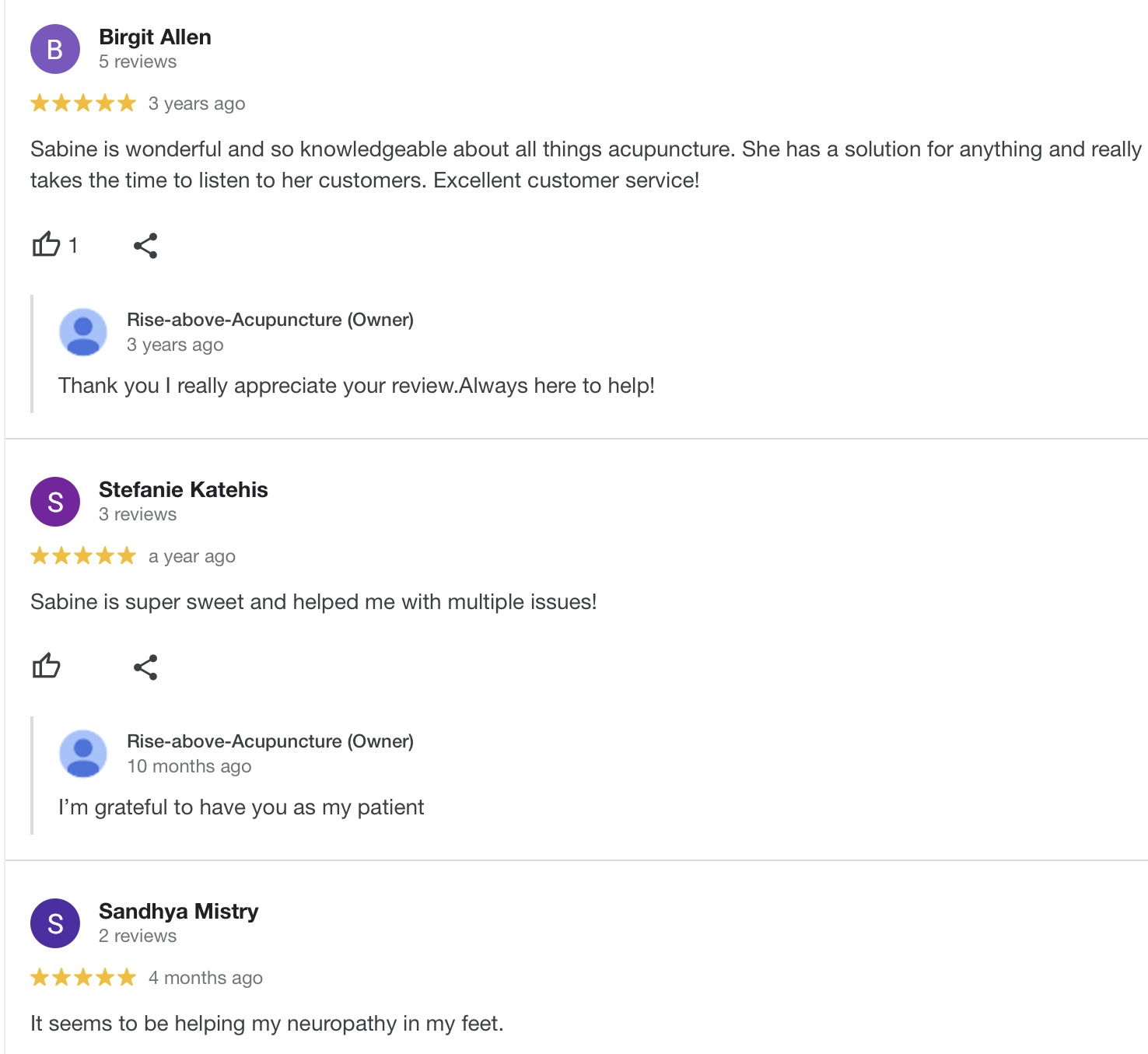Share Stefanie Katehis's review
This screenshot has height=1054, width=1148.
click(x=145, y=667)
